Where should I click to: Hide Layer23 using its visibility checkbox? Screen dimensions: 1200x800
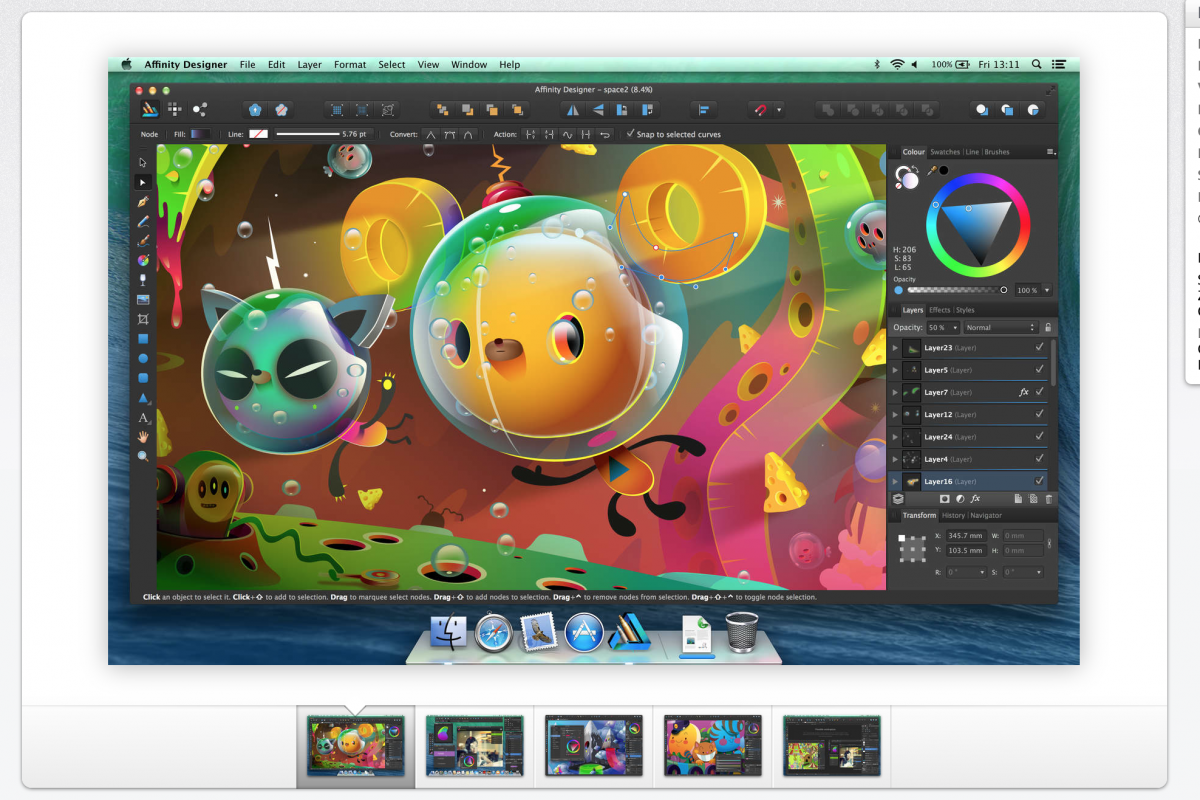click(1040, 348)
